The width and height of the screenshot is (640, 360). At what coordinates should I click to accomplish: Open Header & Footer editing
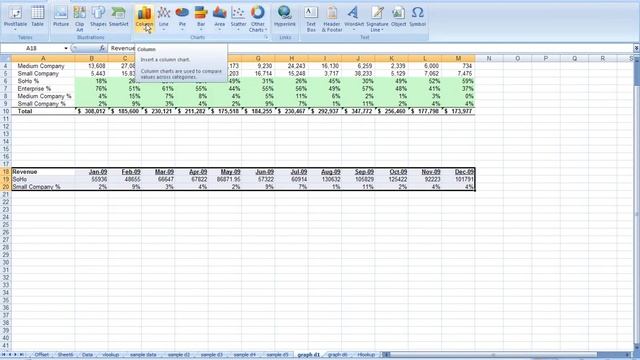pos(332,18)
